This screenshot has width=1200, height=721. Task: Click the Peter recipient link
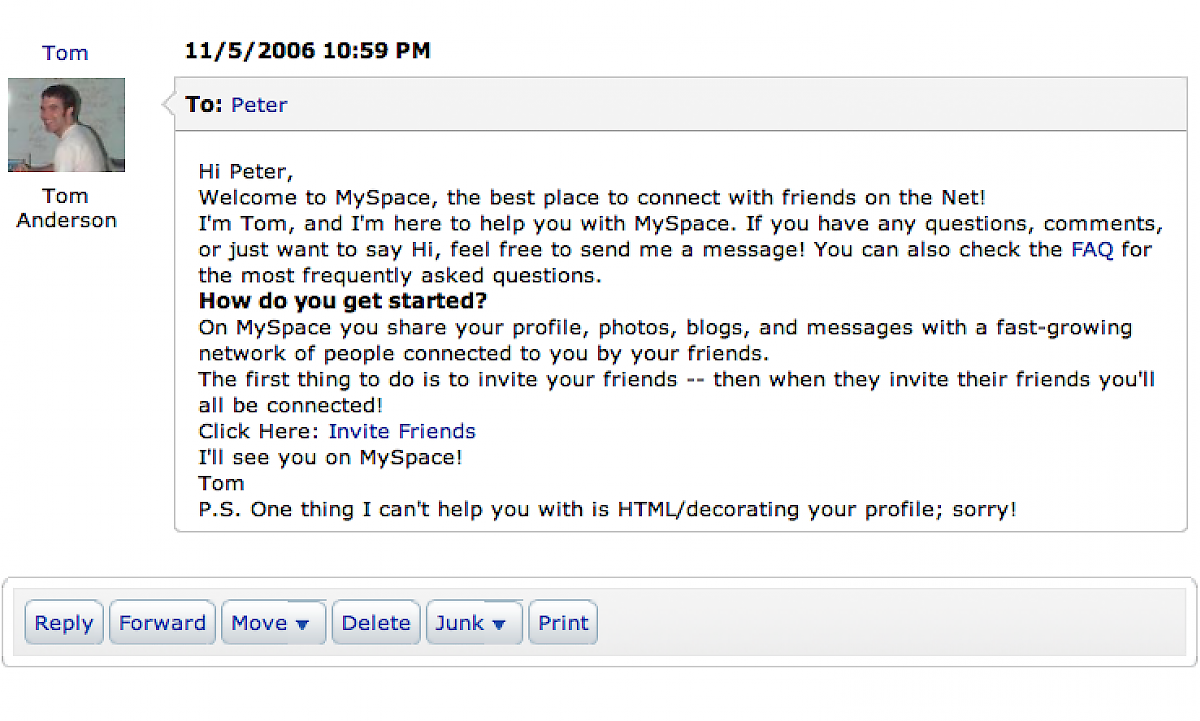[259, 105]
